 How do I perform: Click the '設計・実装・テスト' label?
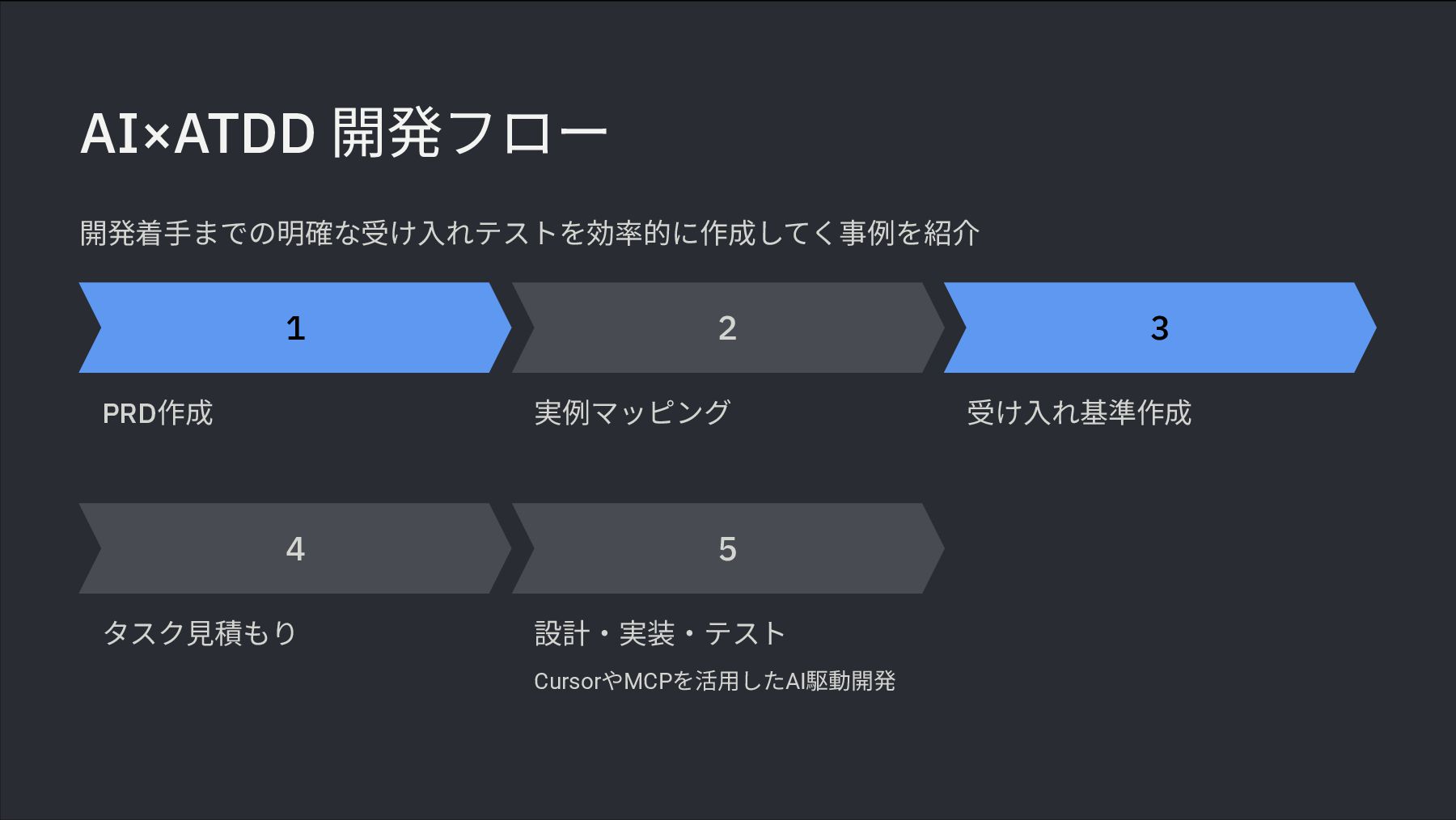coord(660,633)
